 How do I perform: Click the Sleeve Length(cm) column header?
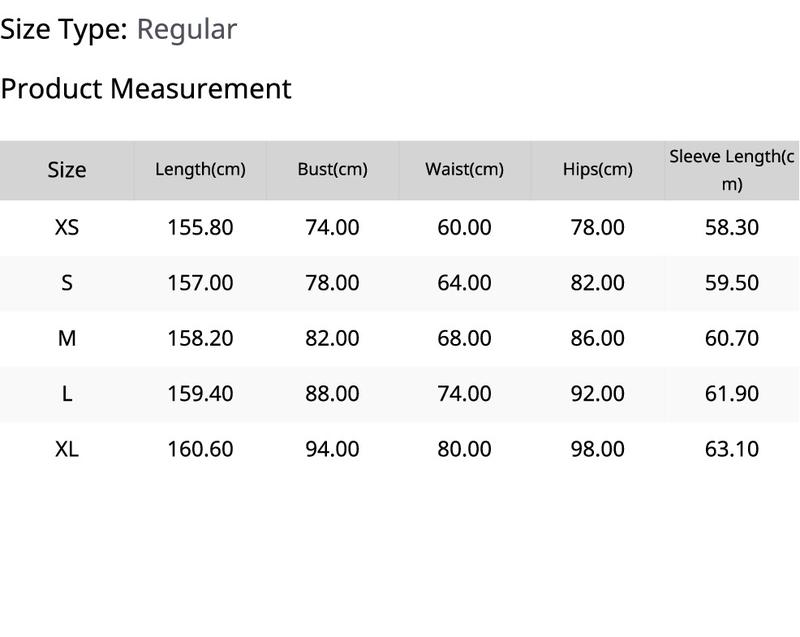(732, 170)
